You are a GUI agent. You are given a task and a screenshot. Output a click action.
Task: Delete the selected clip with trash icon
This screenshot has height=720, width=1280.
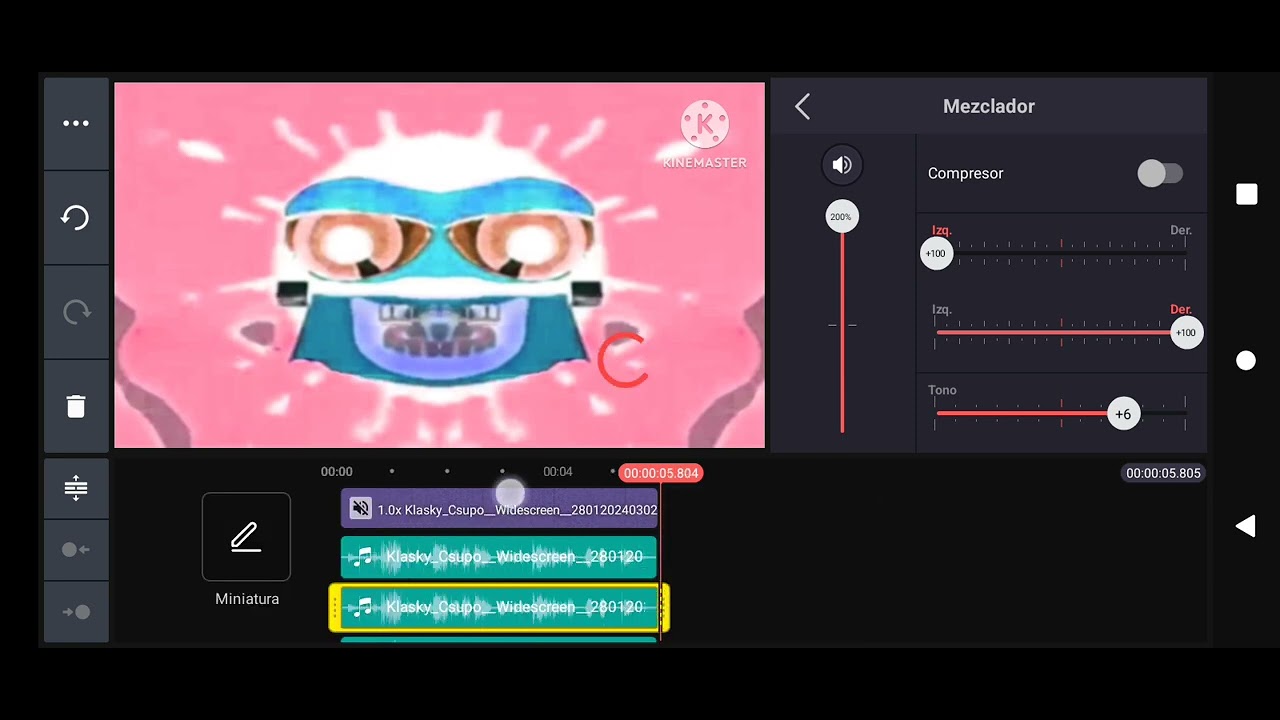click(76, 406)
